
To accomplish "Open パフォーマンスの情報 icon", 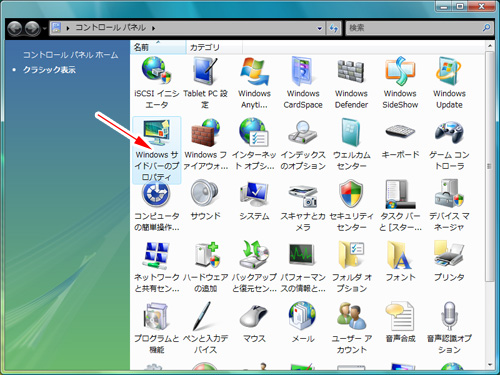I will click(302, 255).
